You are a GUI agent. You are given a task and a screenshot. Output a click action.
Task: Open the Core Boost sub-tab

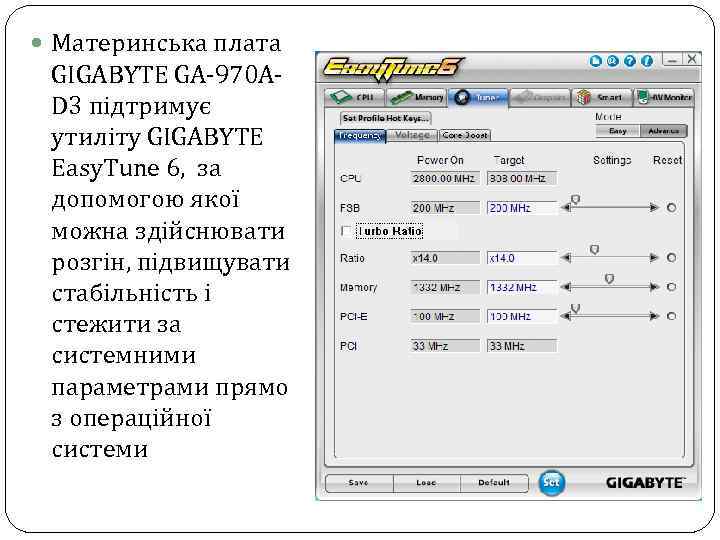point(465,135)
